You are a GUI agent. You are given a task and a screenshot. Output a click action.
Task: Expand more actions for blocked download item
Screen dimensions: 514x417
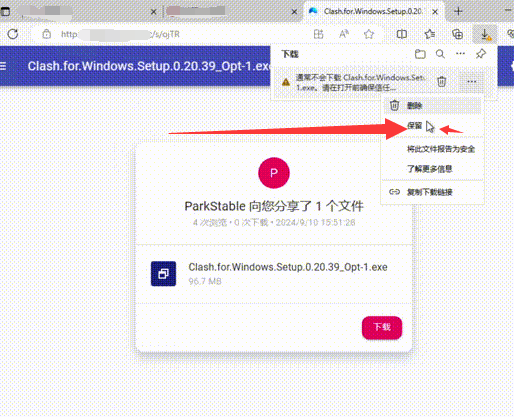[471, 82]
